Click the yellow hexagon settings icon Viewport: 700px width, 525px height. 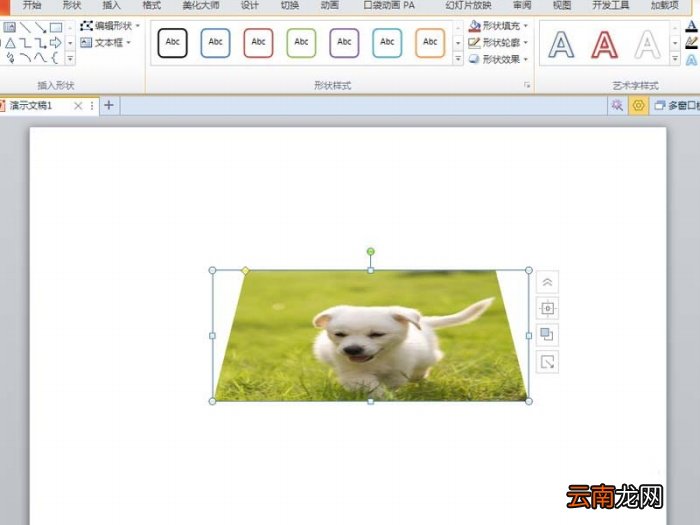(638, 105)
